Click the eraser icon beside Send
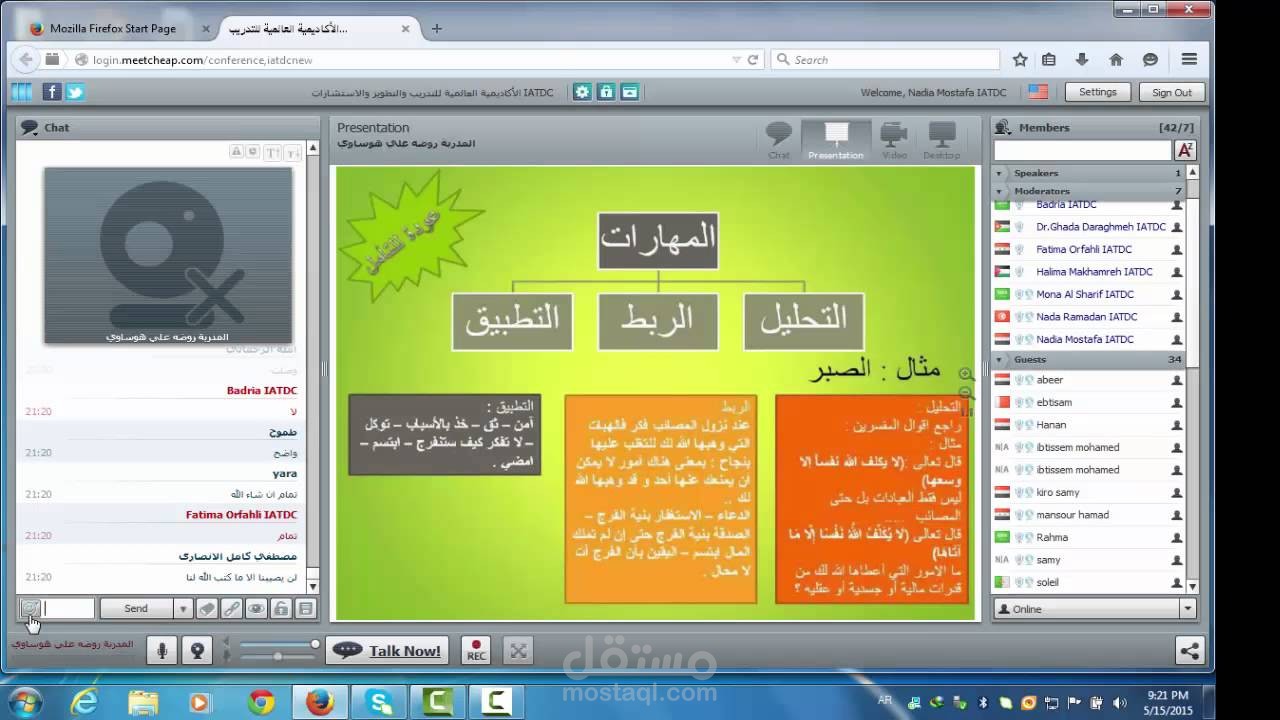The height and width of the screenshot is (720, 1280). click(207, 608)
